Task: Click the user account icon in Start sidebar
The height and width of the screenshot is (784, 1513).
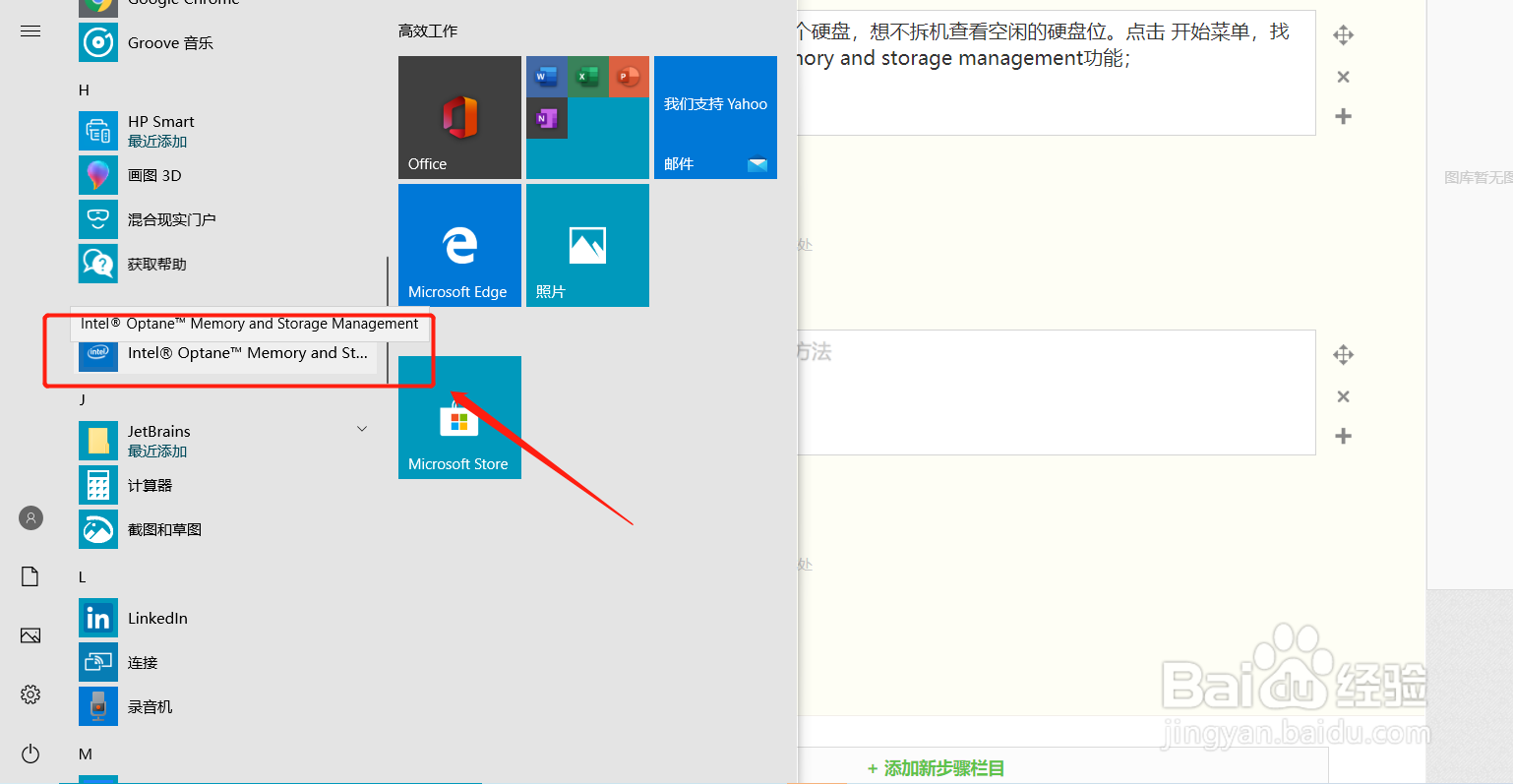Action: point(30,517)
